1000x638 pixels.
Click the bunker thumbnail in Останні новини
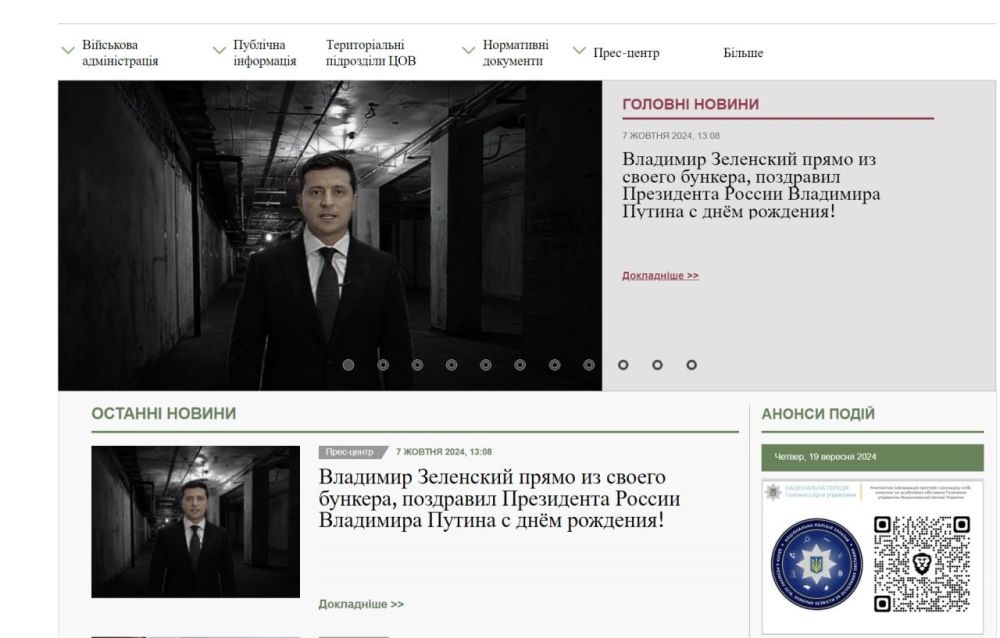click(195, 521)
